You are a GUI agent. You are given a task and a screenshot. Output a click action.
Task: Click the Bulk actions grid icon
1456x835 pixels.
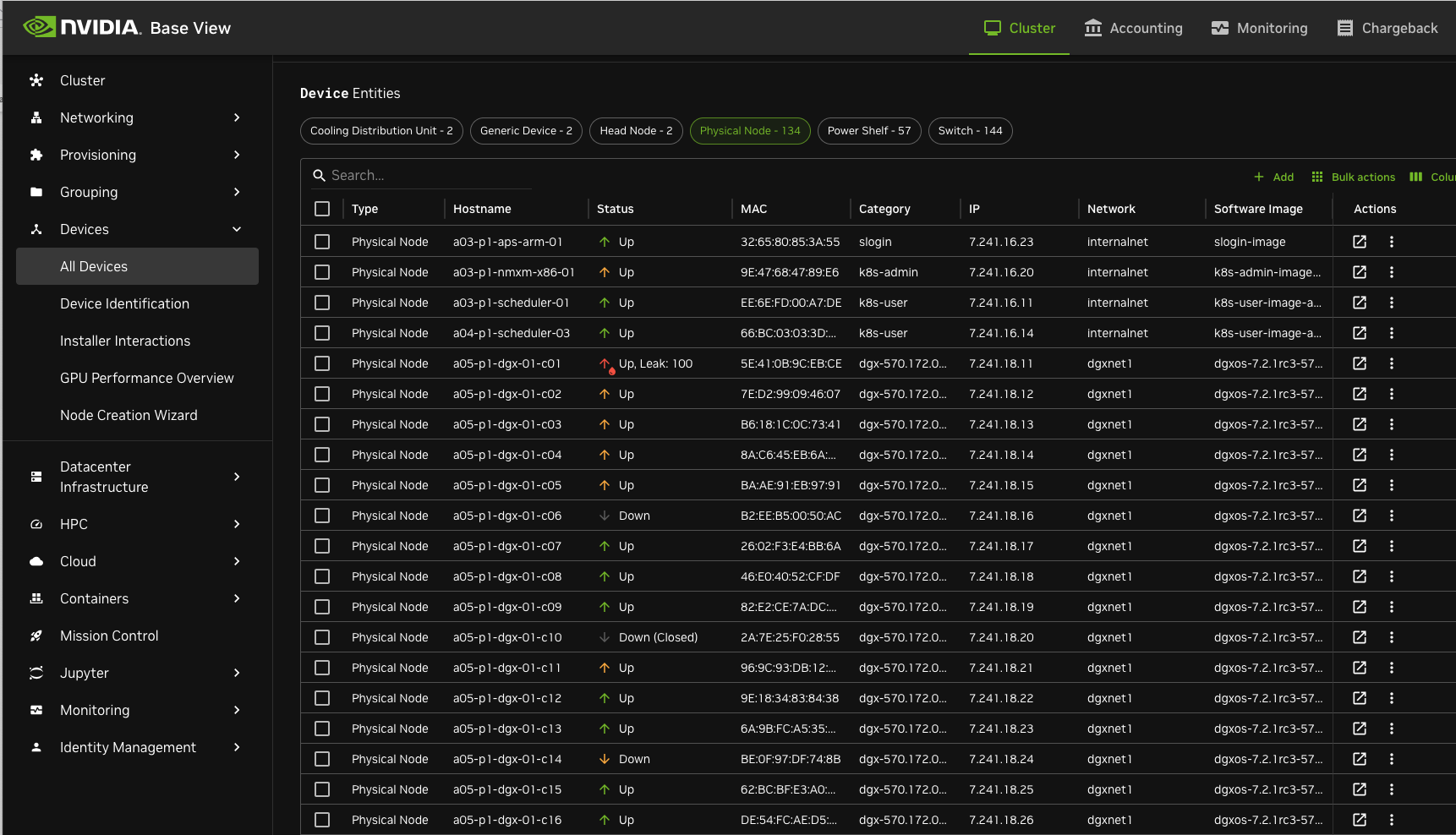(1316, 177)
